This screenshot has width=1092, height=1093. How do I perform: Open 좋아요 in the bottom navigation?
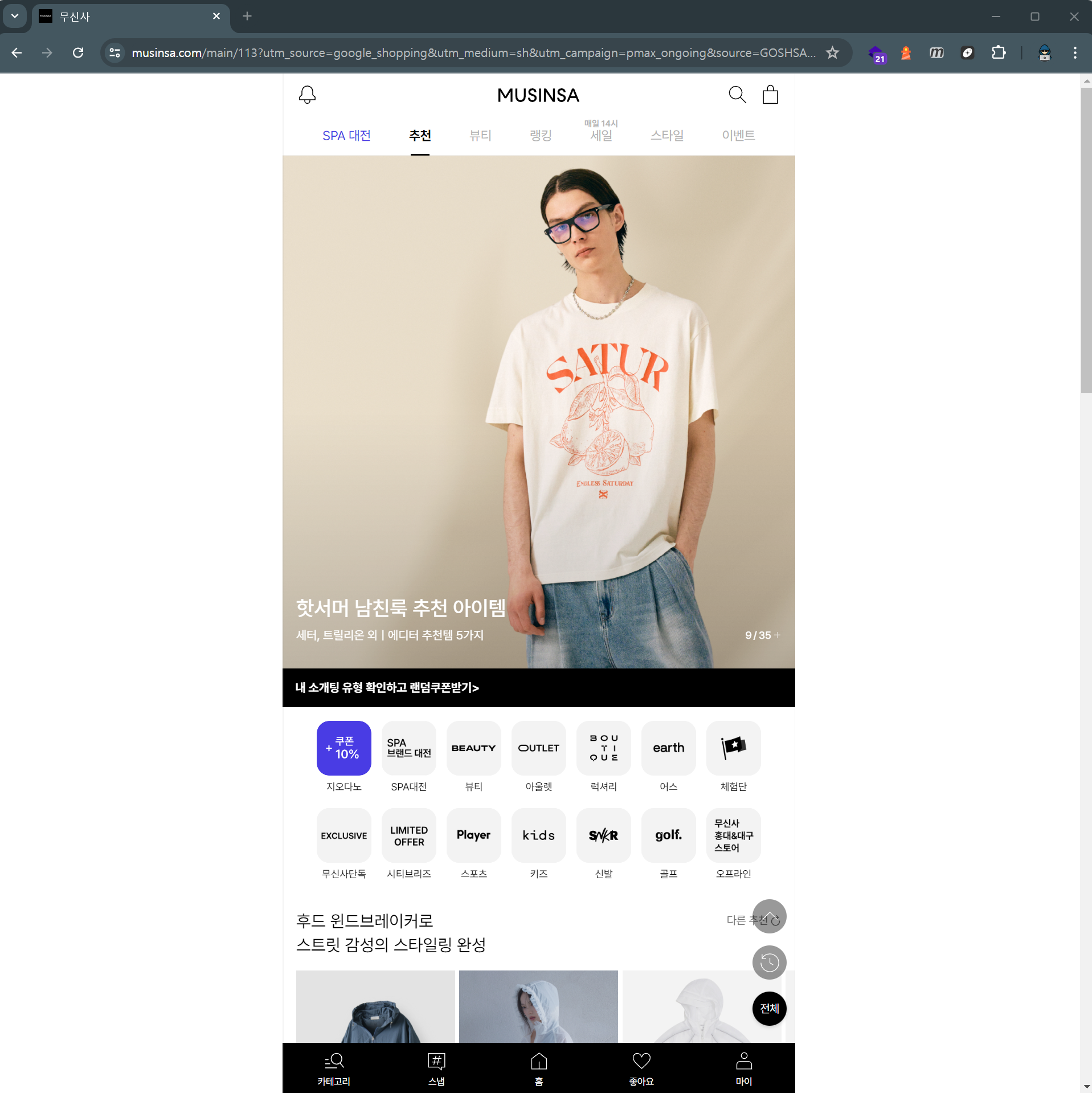(641, 1069)
